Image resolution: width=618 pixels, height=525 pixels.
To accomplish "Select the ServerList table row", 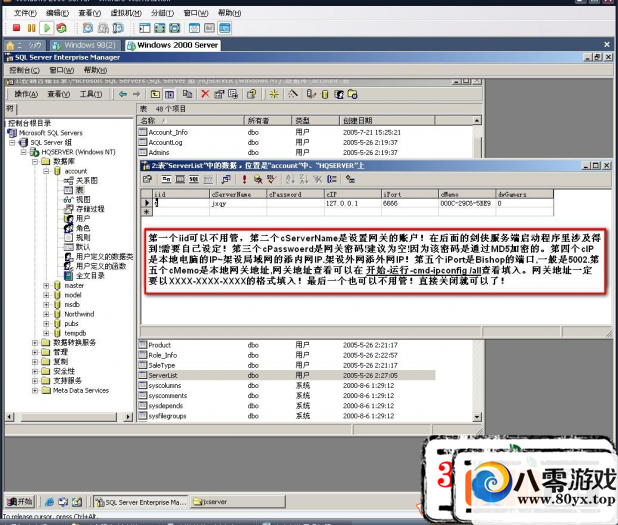I will [x=287, y=376].
